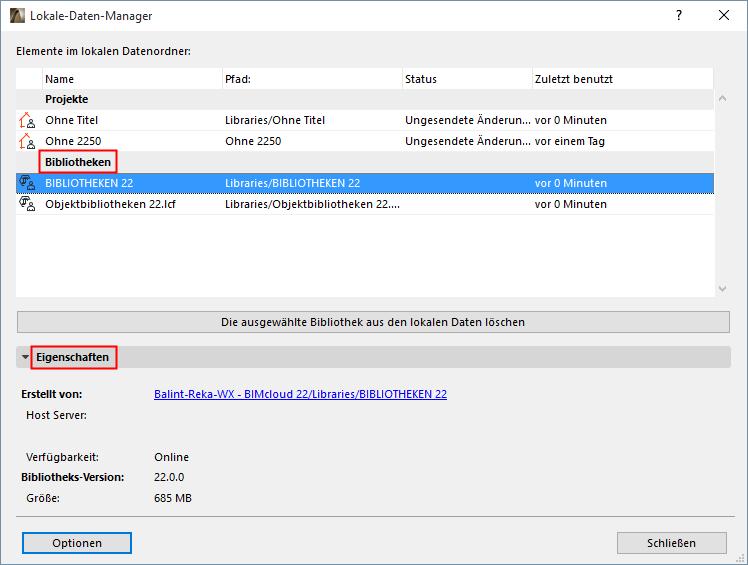Open the Optionen button

click(x=77, y=543)
